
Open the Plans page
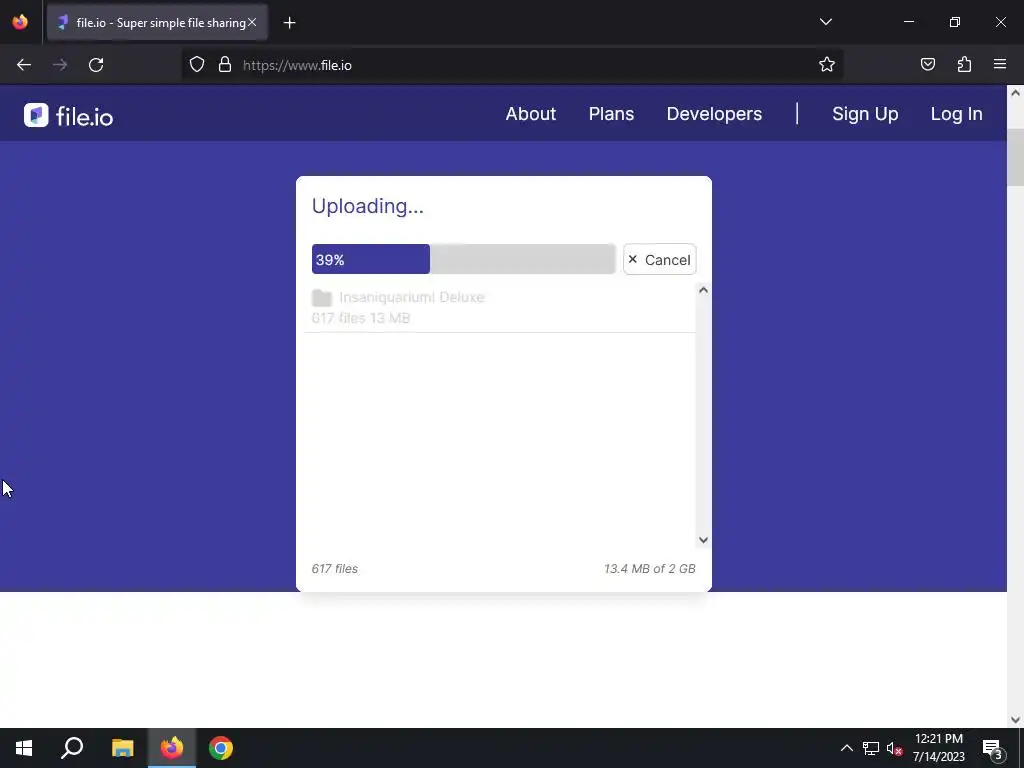coord(611,114)
